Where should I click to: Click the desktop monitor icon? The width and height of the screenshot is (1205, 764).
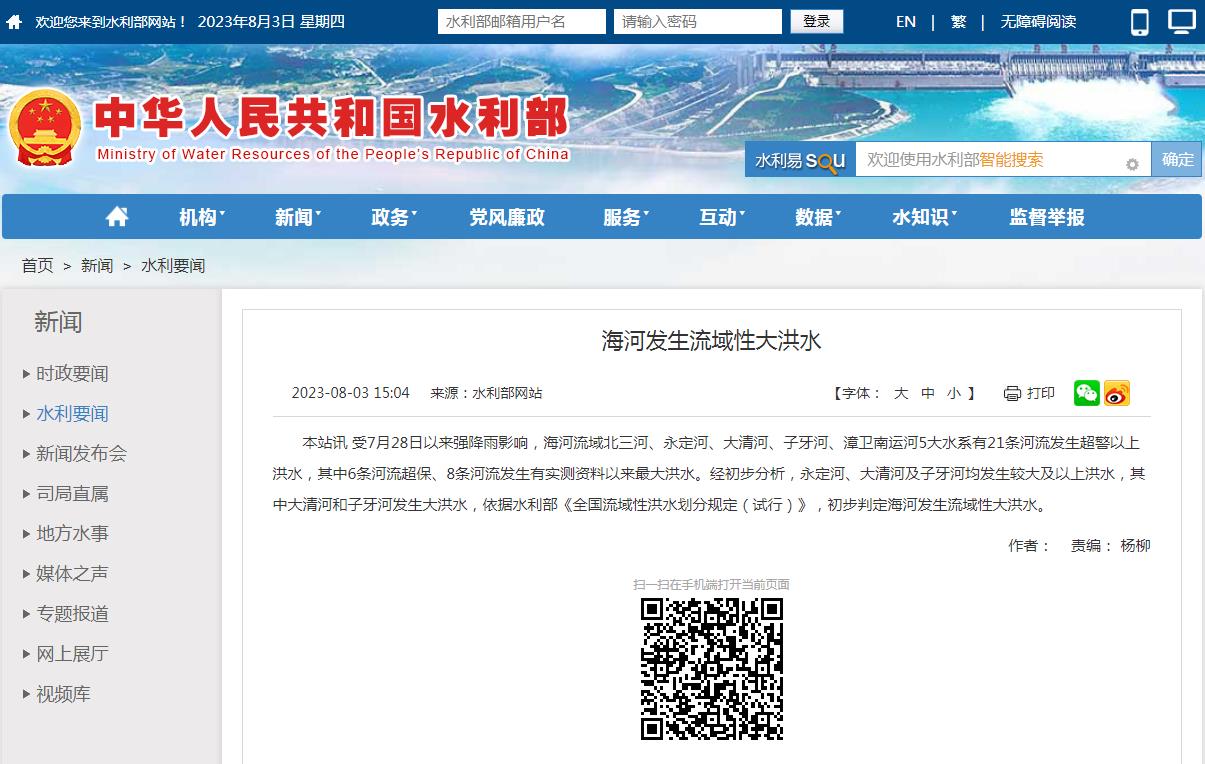point(1181,22)
